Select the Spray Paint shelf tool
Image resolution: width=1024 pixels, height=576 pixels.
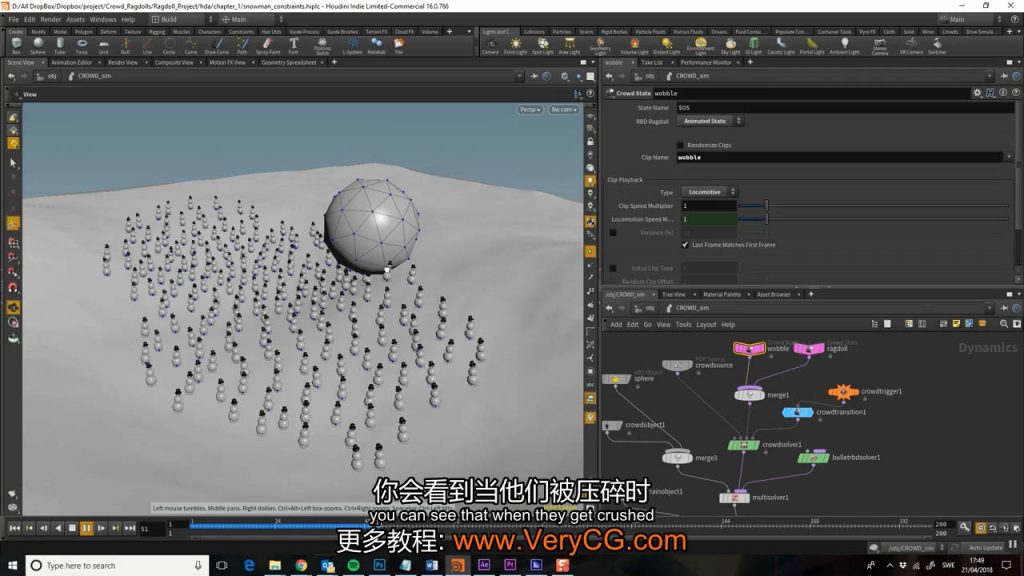267,46
